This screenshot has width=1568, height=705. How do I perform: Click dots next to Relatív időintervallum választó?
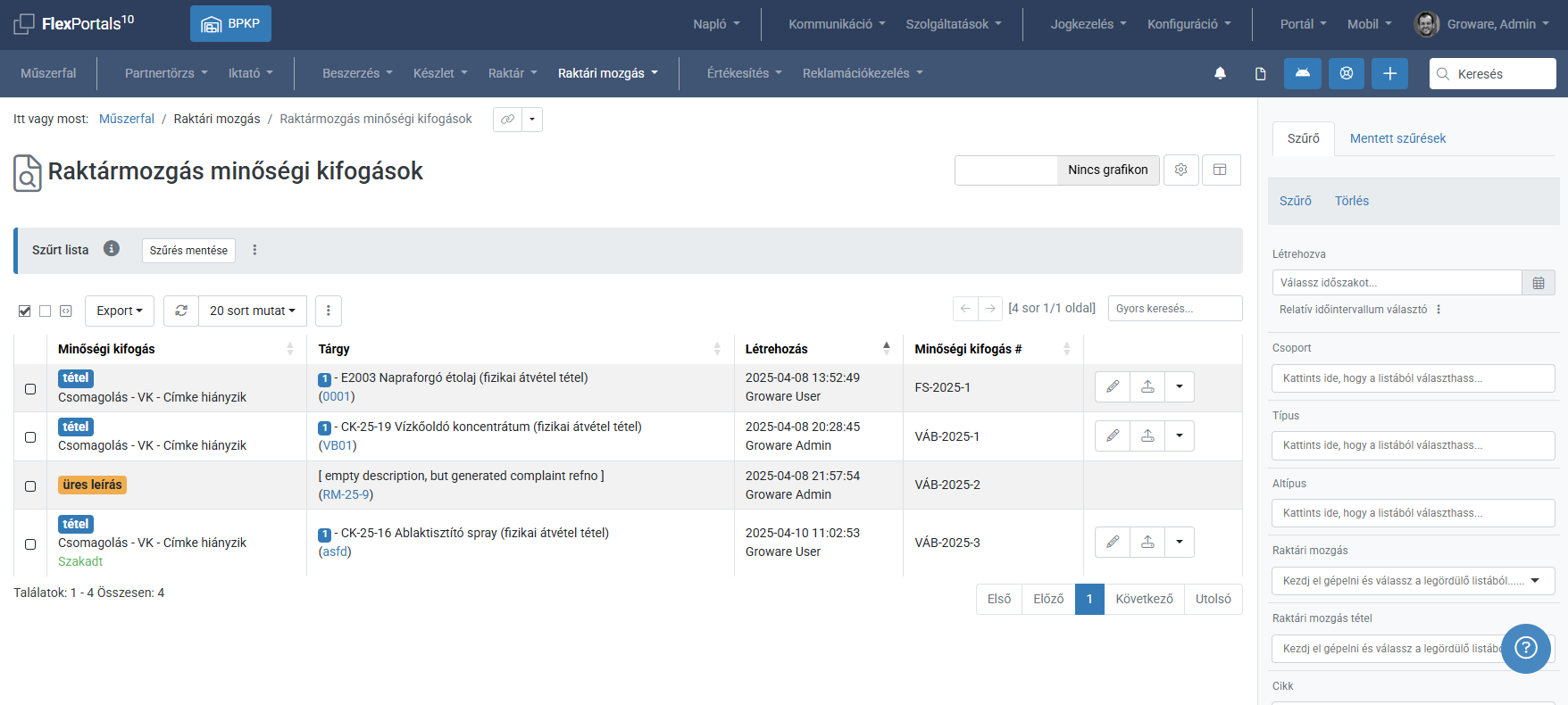click(x=1439, y=310)
